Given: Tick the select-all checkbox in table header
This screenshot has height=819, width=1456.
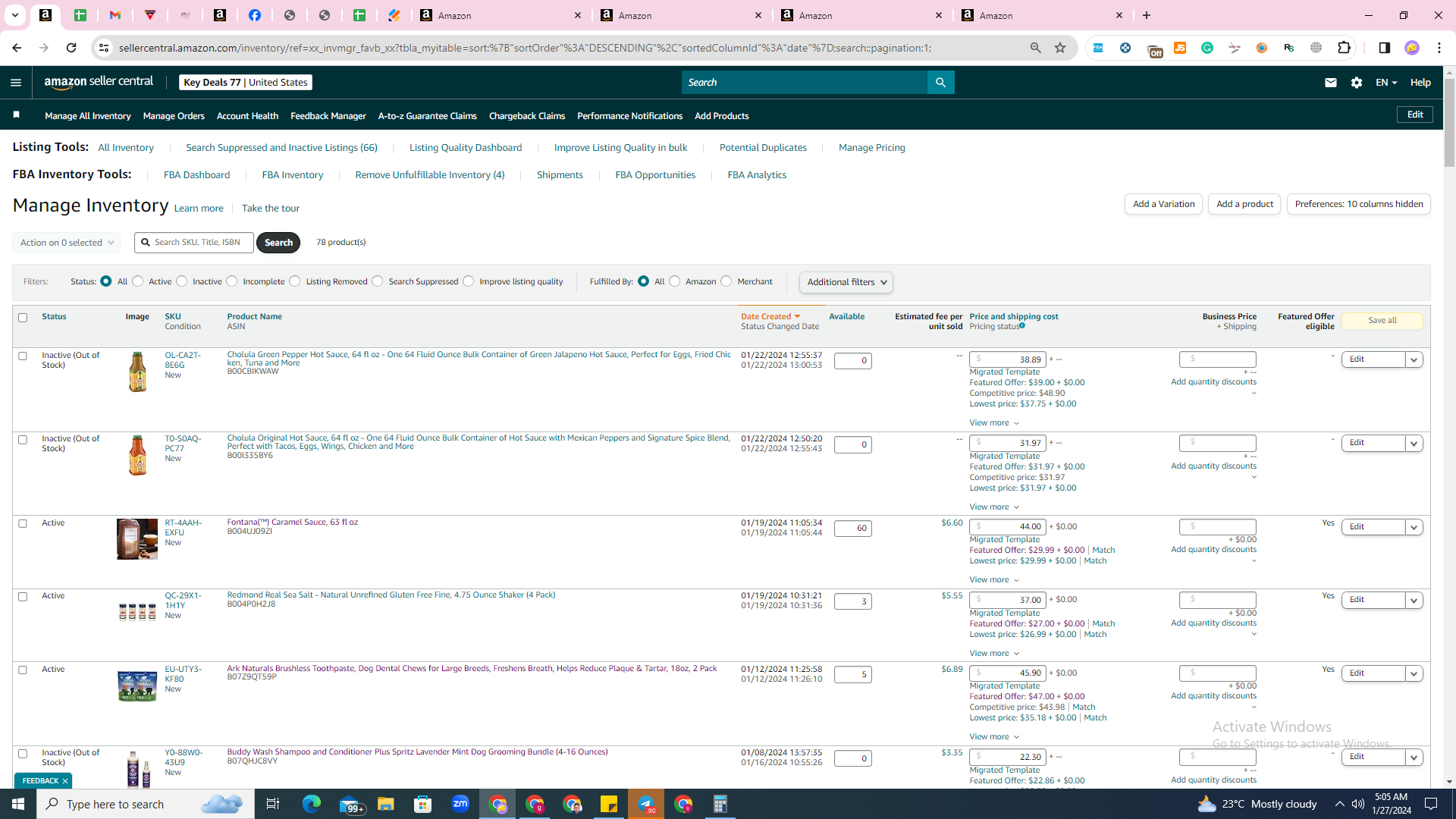Looking at the screenshot, I should [x=23, y=318].
